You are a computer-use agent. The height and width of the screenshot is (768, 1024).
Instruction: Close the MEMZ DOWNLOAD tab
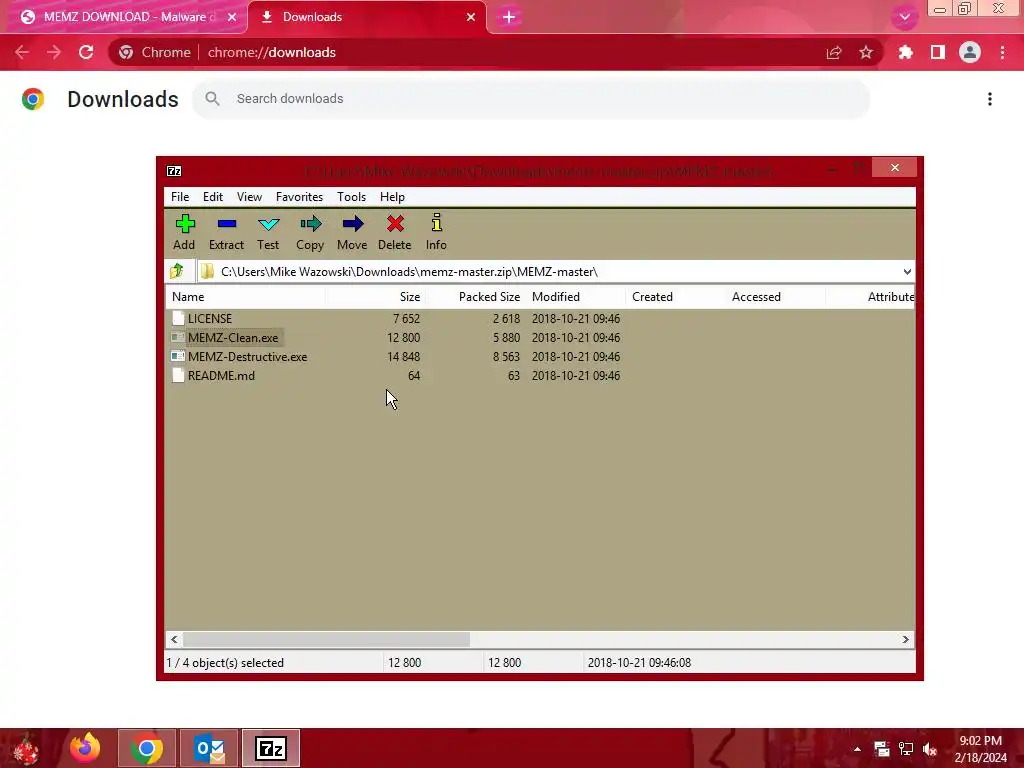tap(232, 17)
